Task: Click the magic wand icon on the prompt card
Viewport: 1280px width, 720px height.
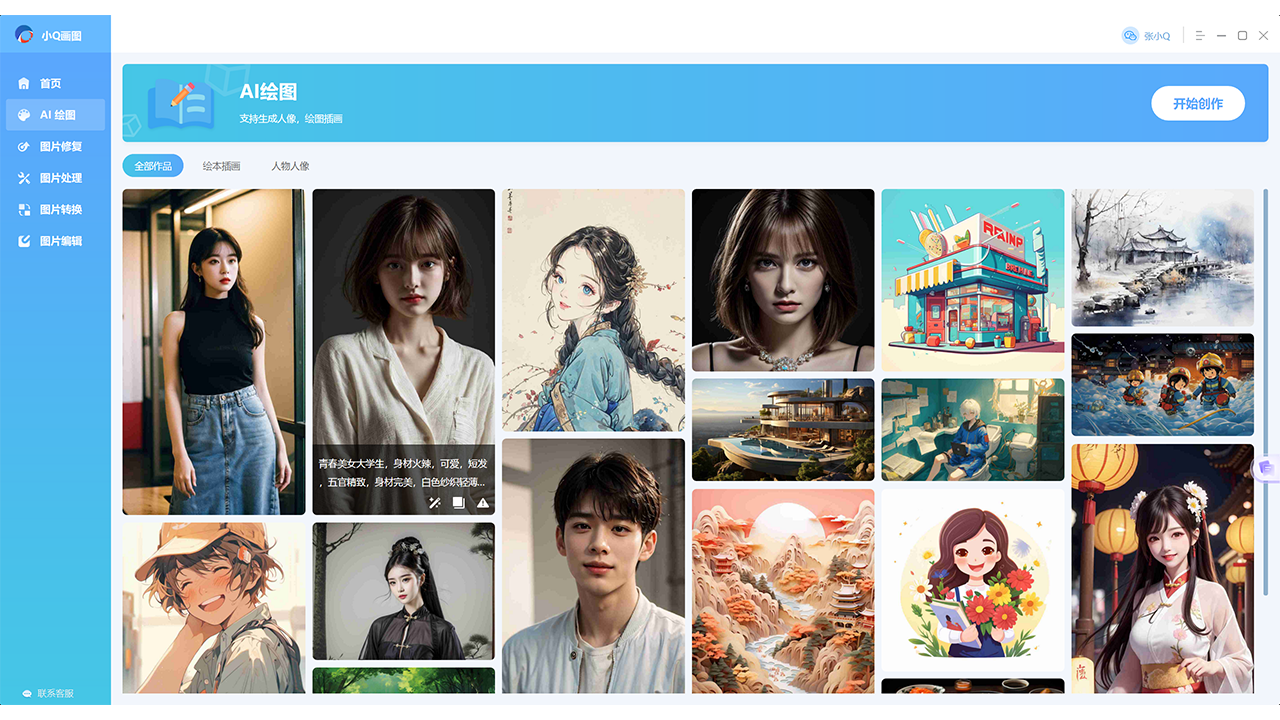Action: click(x=433, y=503)
